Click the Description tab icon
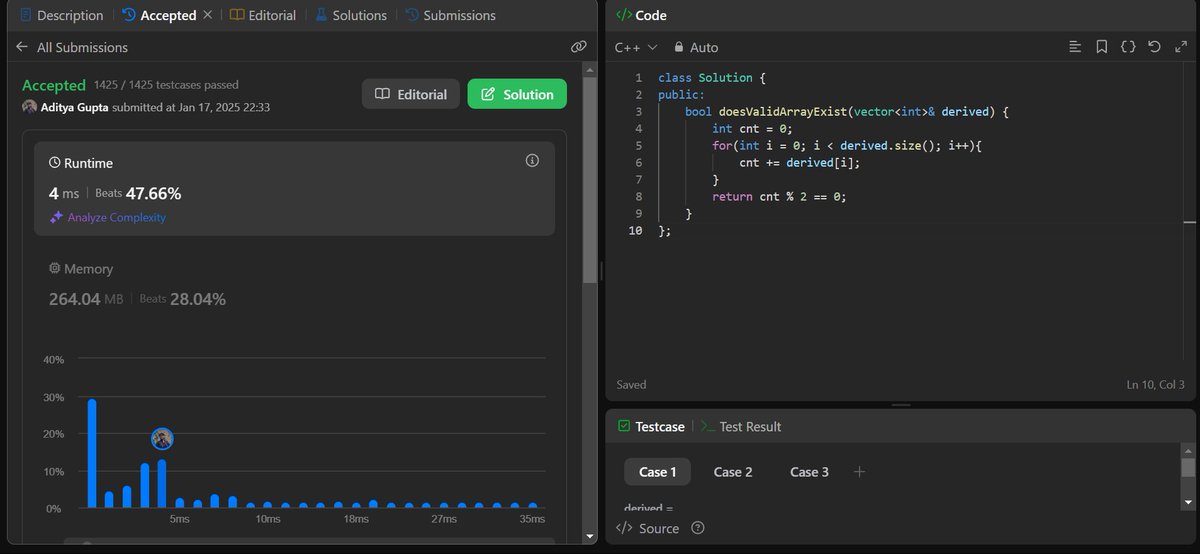Image resolution: width=1200 pixels, height=554 pixels. pos(26,15)
